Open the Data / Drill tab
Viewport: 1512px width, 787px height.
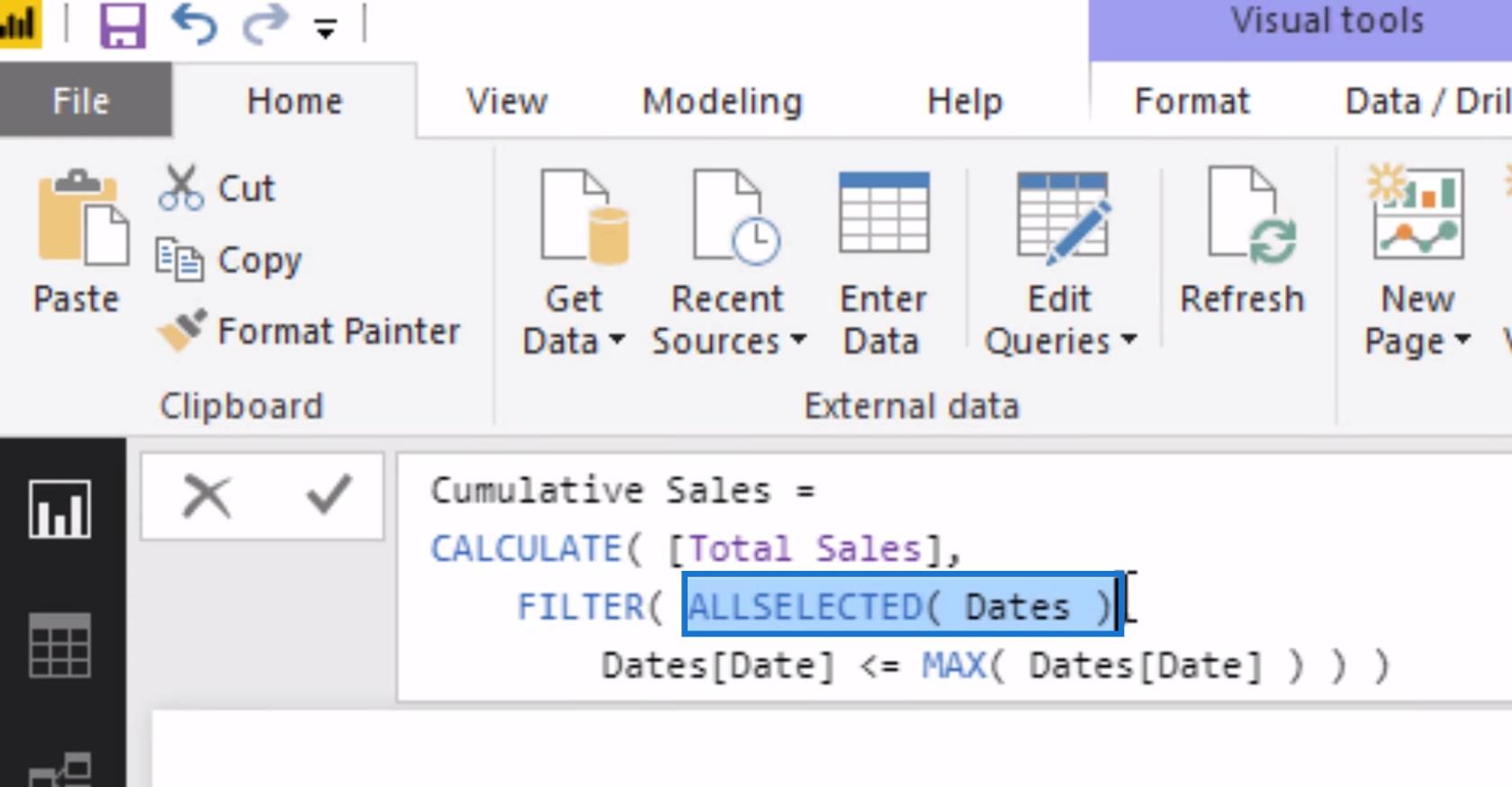pyautogui.click(x=1427, y=101)
